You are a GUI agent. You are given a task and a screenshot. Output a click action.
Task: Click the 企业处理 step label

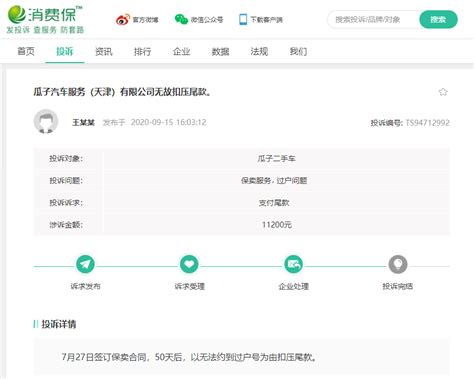293,286
